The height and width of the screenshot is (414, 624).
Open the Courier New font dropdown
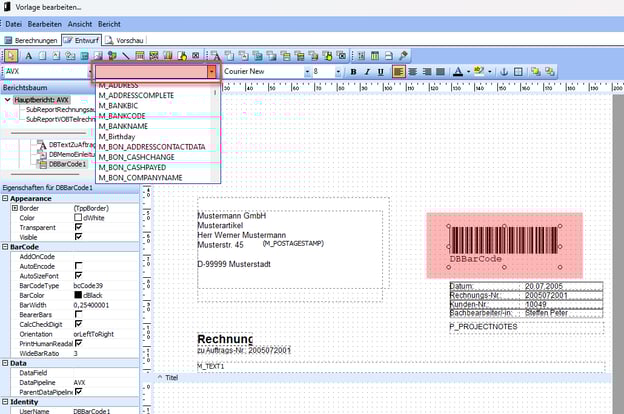click(305, 72)
